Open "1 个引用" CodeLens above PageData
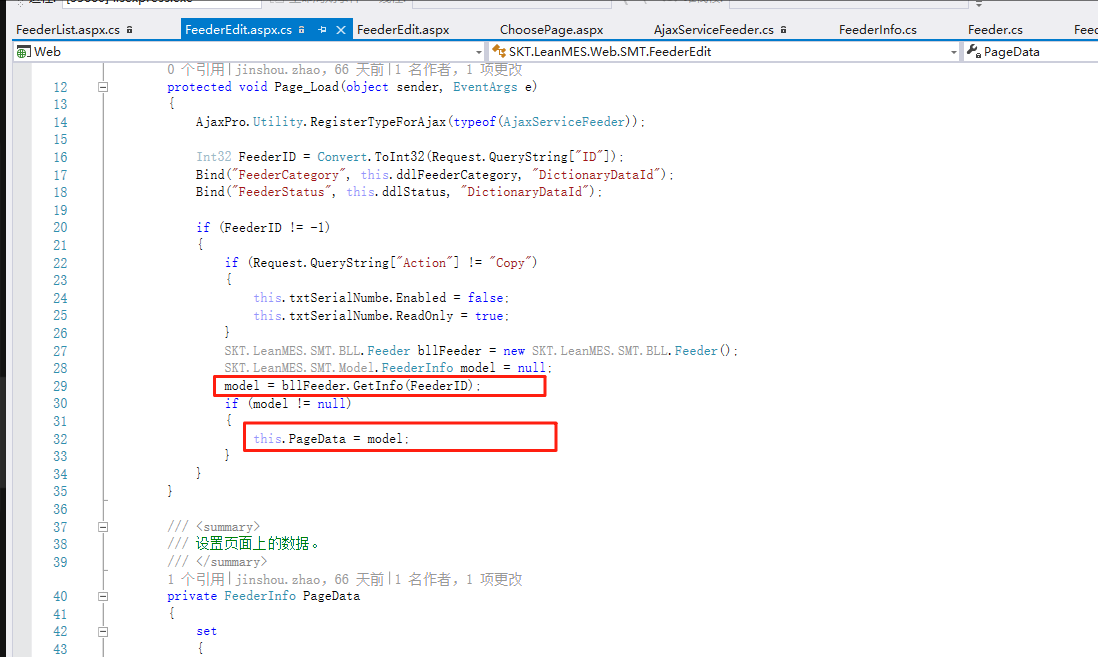This screenshot has height=657, width=1098. click(x=195, y=579)
